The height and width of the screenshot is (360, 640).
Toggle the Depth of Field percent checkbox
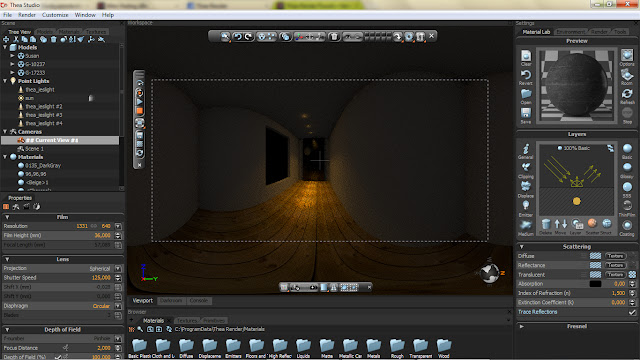(x=58, y=357)
